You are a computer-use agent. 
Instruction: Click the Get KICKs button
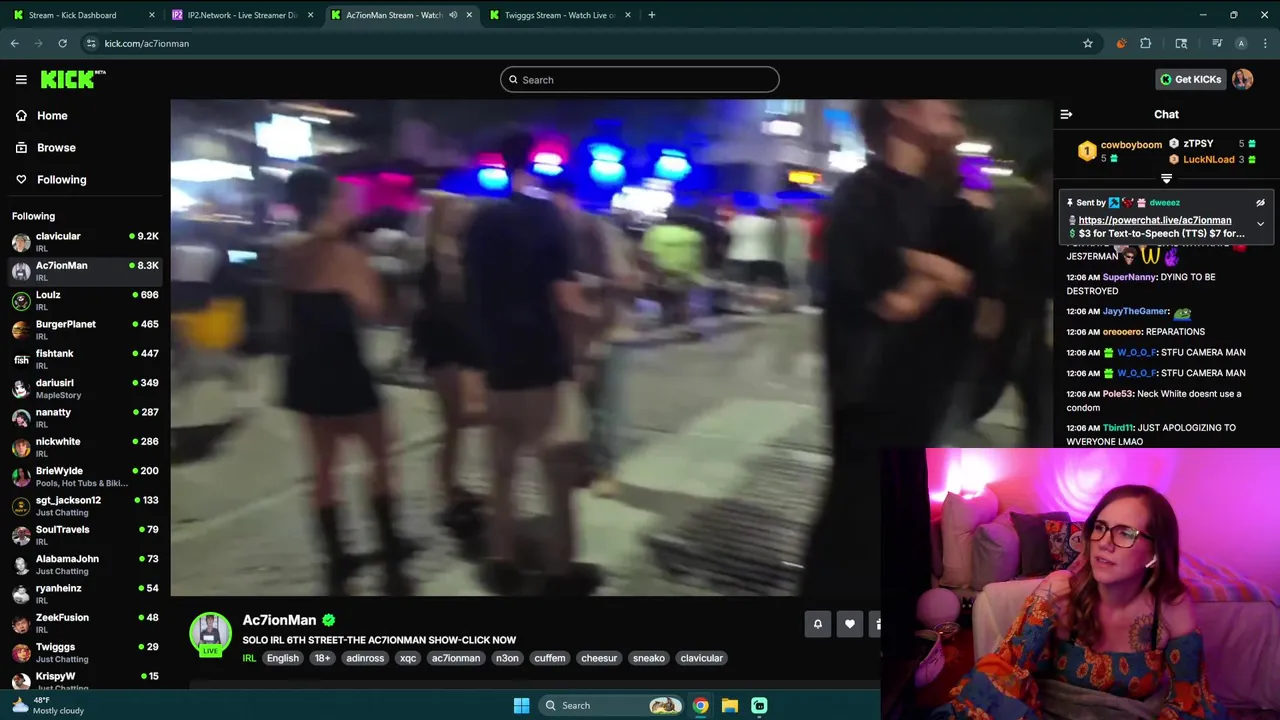click(1190, 79)
